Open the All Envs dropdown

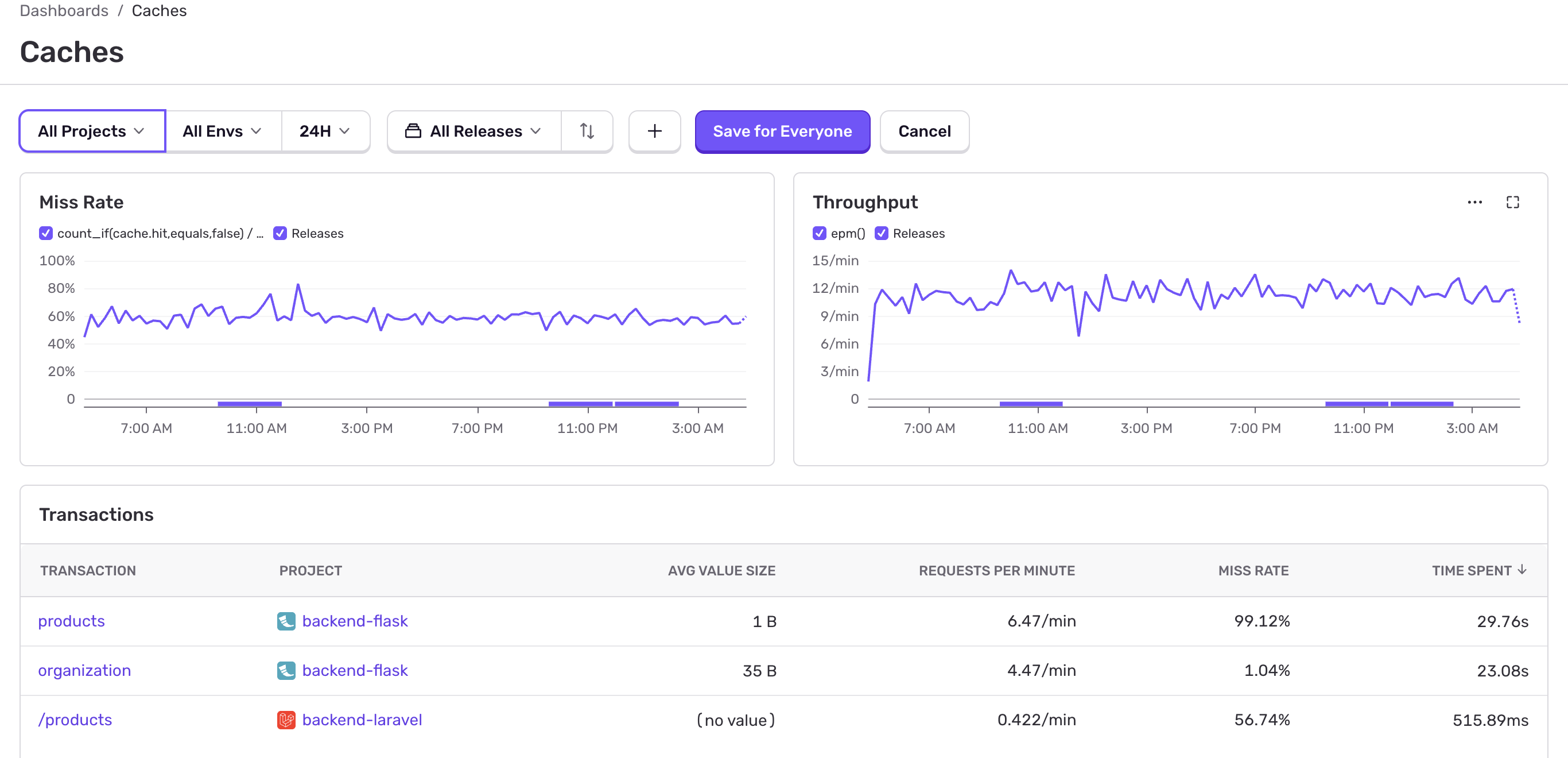[x=221, y=131]
